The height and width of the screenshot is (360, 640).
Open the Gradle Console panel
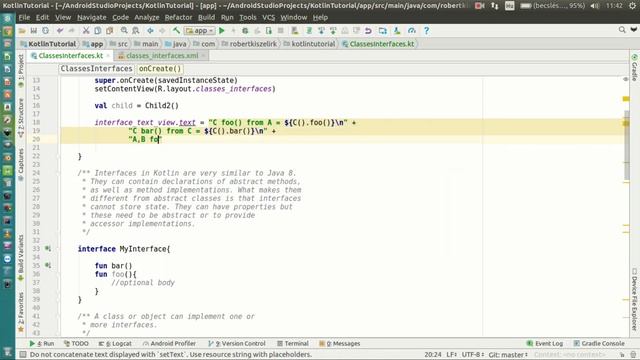tap(599, 344)
